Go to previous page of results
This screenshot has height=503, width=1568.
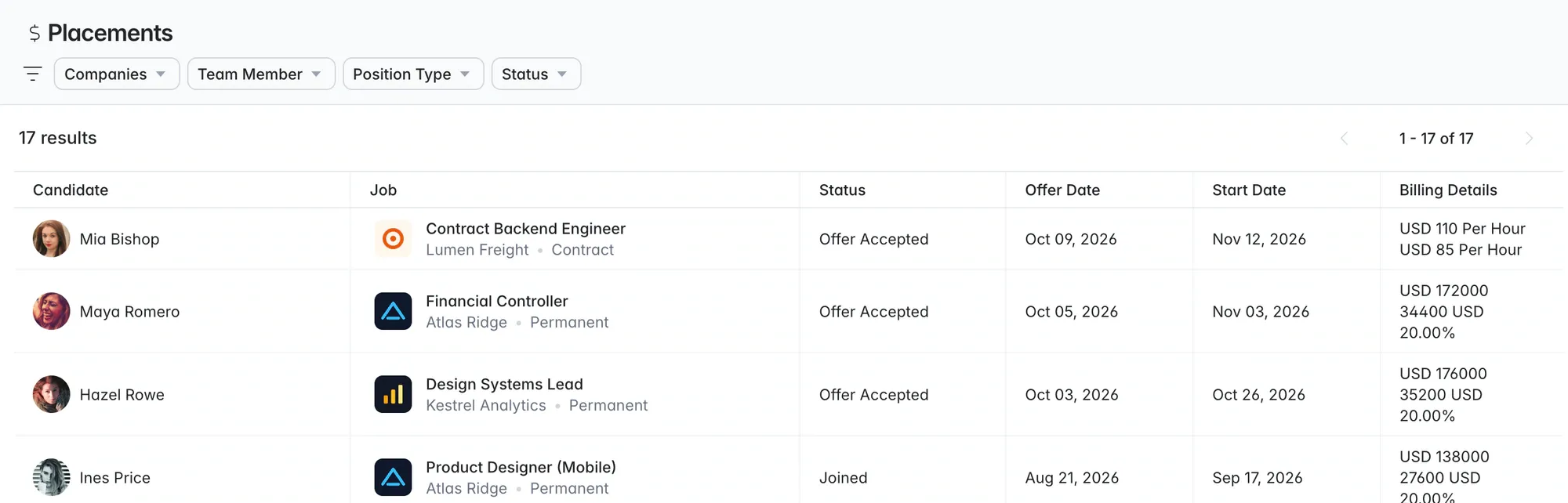pyautogui.click(x=1344, y=139)
